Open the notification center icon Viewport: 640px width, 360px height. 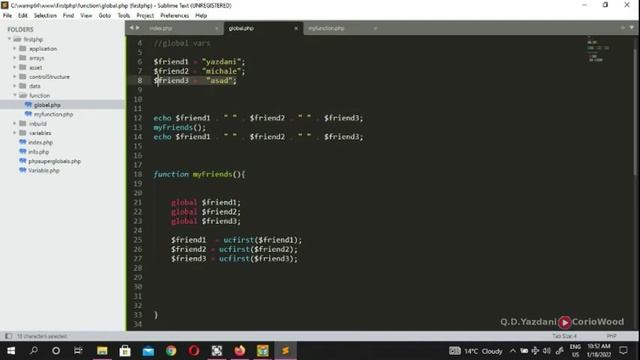623,351
